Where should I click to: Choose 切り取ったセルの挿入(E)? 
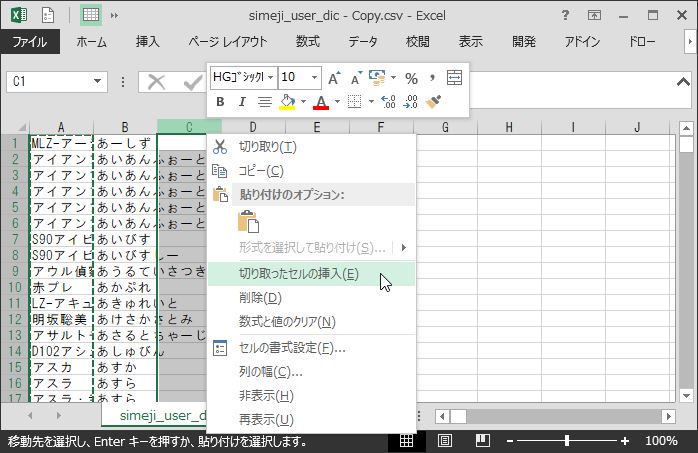[312, 274]
